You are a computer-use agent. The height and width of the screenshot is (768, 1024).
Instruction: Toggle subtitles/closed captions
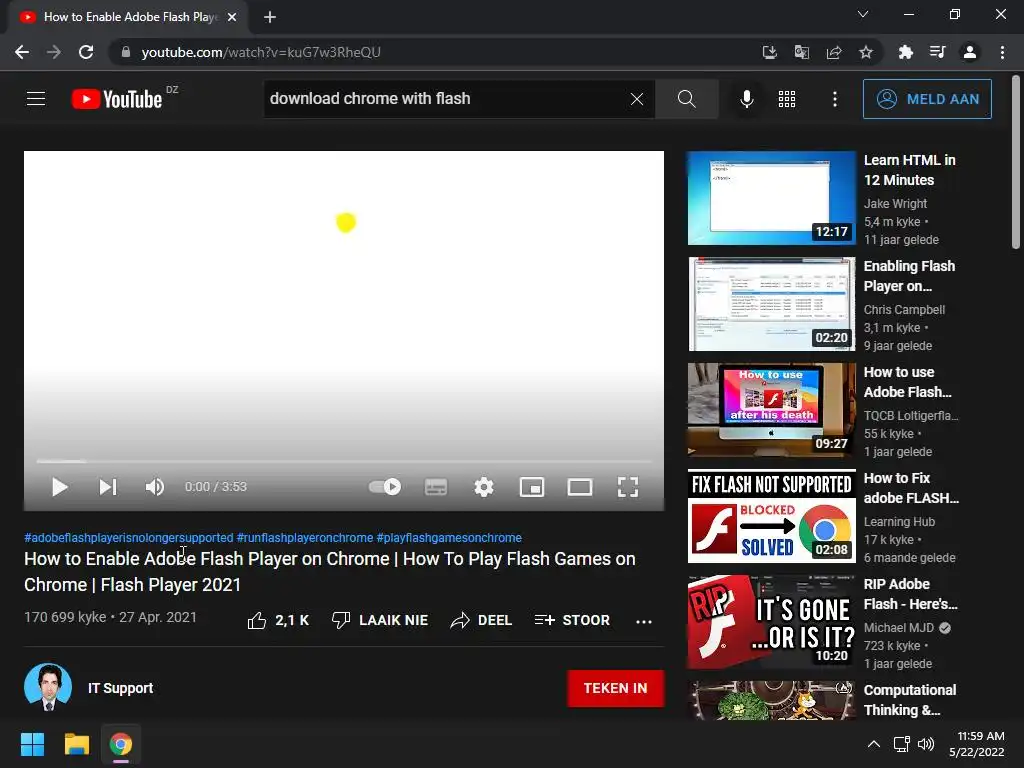(436, 487)
